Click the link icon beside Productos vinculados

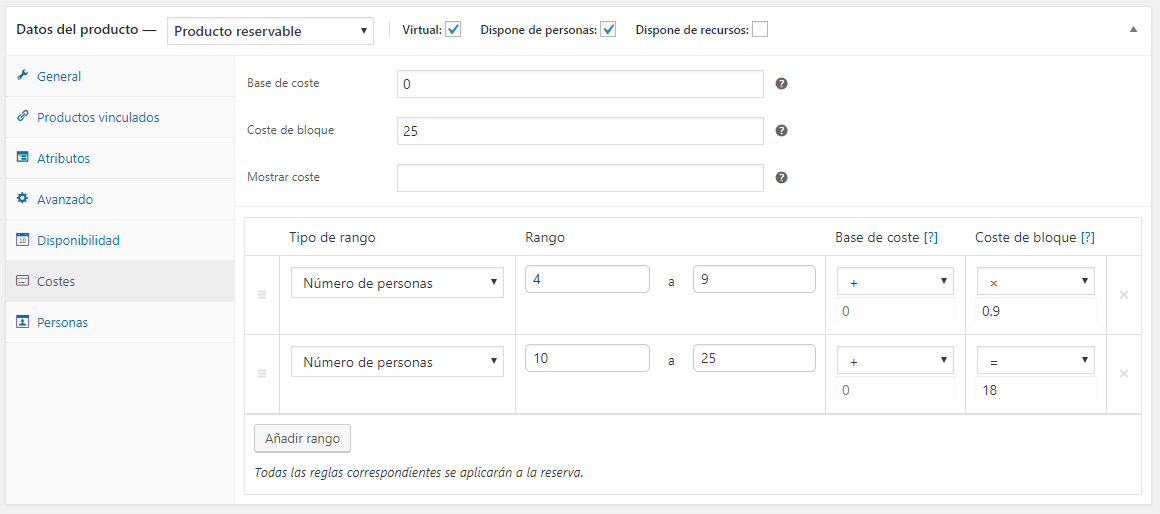tap(22, 117)
